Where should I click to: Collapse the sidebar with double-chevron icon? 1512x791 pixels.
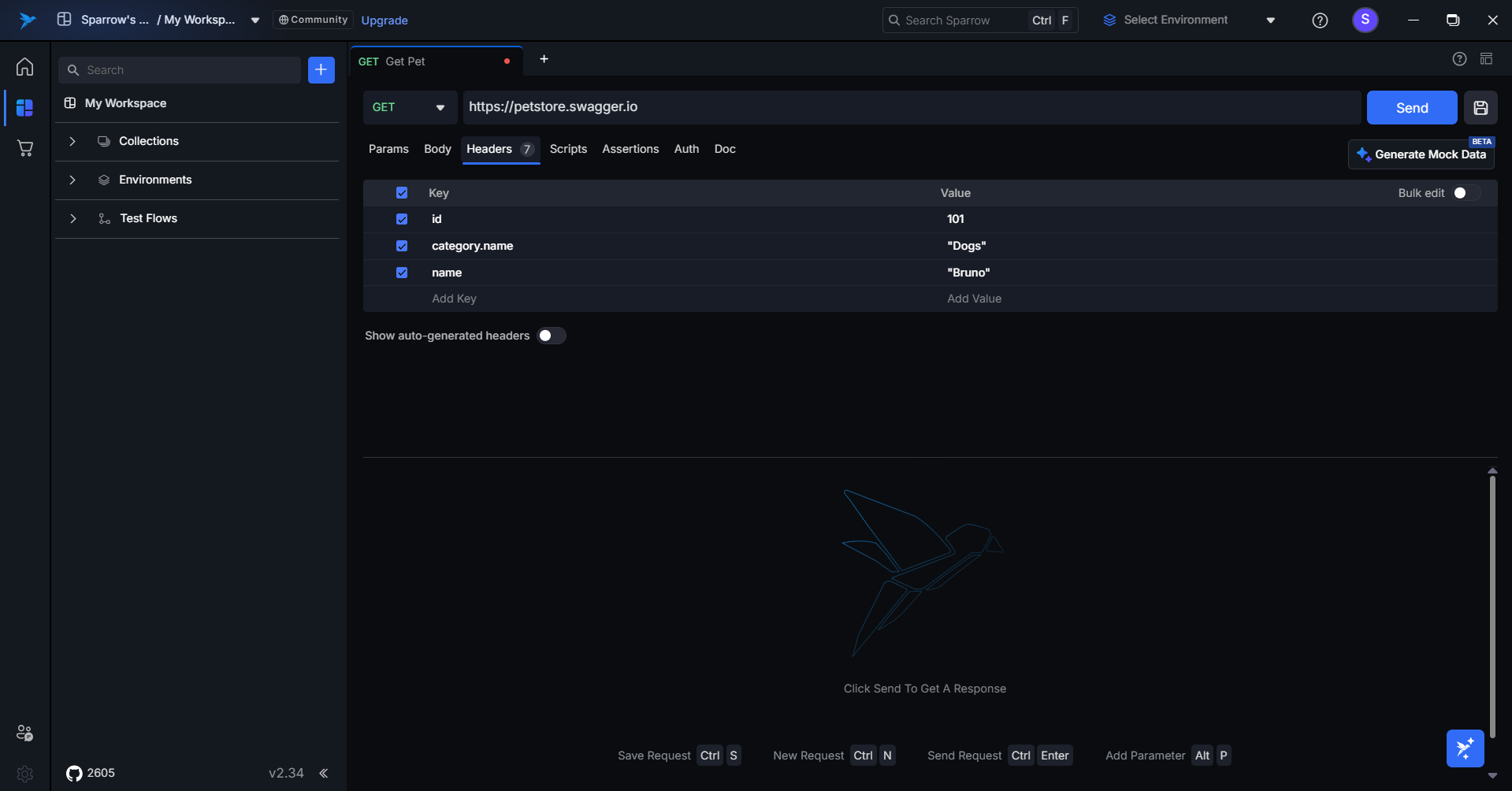[323, 773]
